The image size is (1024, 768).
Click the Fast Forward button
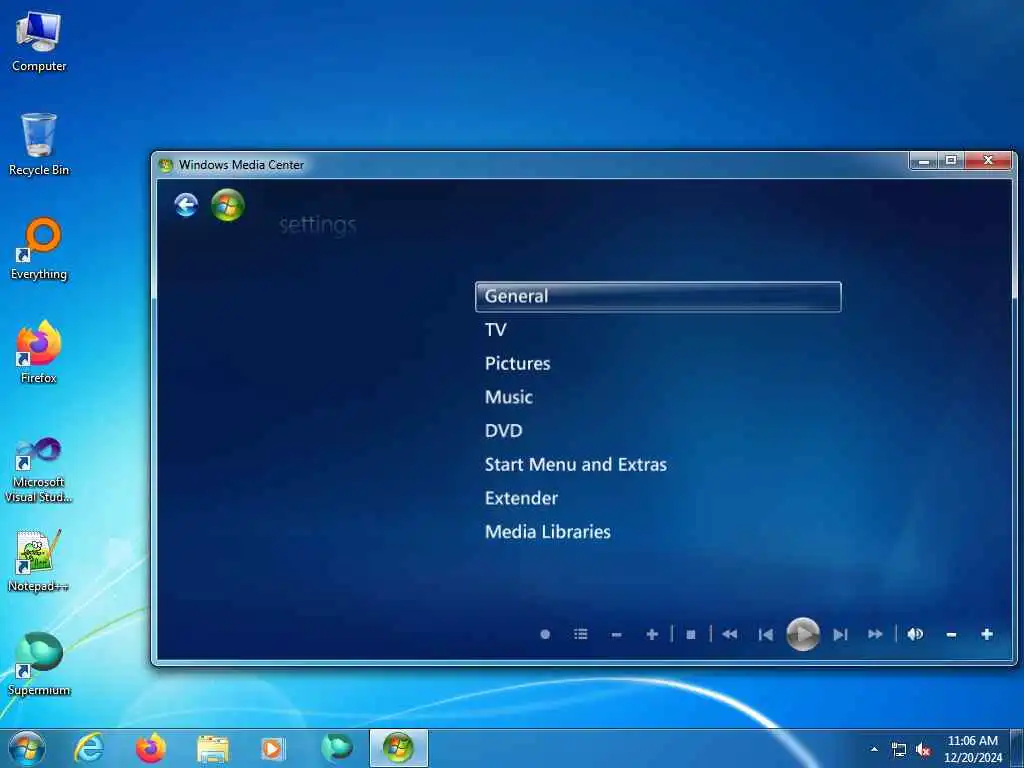pos(875,634)
